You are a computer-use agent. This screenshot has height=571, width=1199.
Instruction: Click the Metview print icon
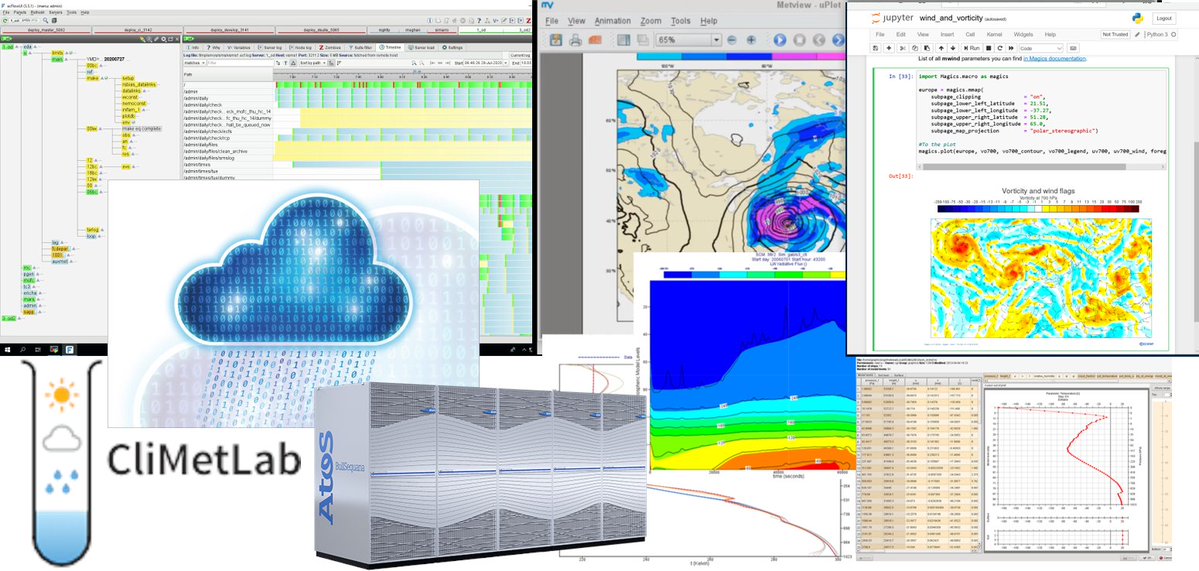coord(575,40)
